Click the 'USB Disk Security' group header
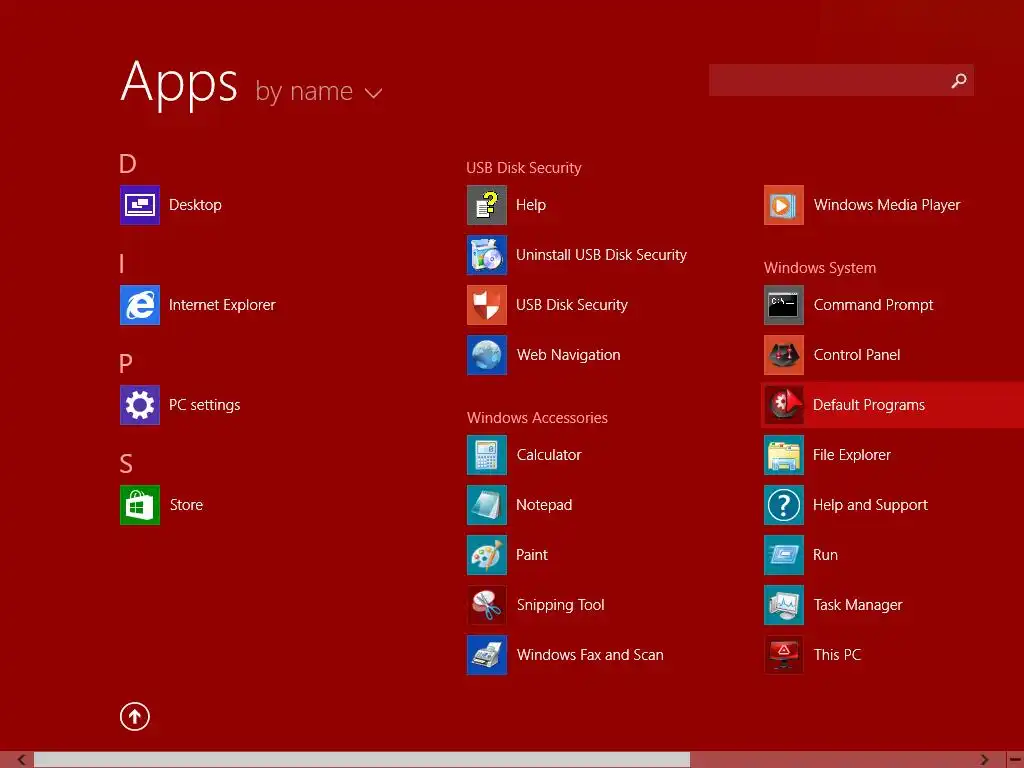This screenshot has width=1024, height=768. 524,168
